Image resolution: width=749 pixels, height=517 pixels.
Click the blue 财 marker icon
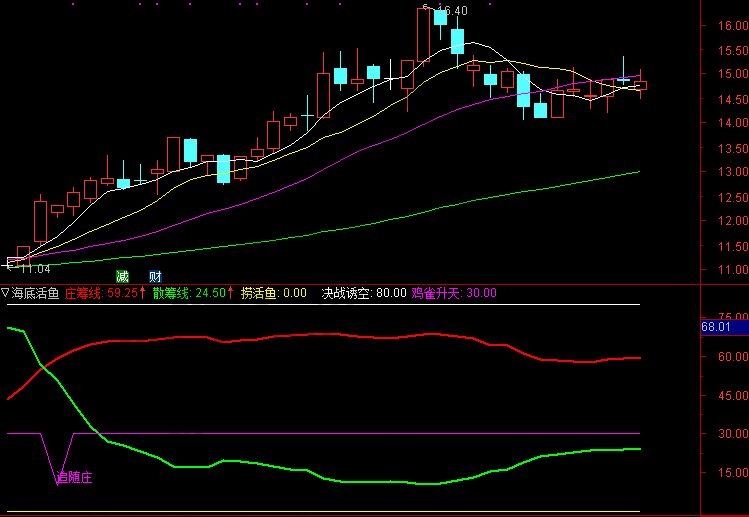(x=155, y=276)
